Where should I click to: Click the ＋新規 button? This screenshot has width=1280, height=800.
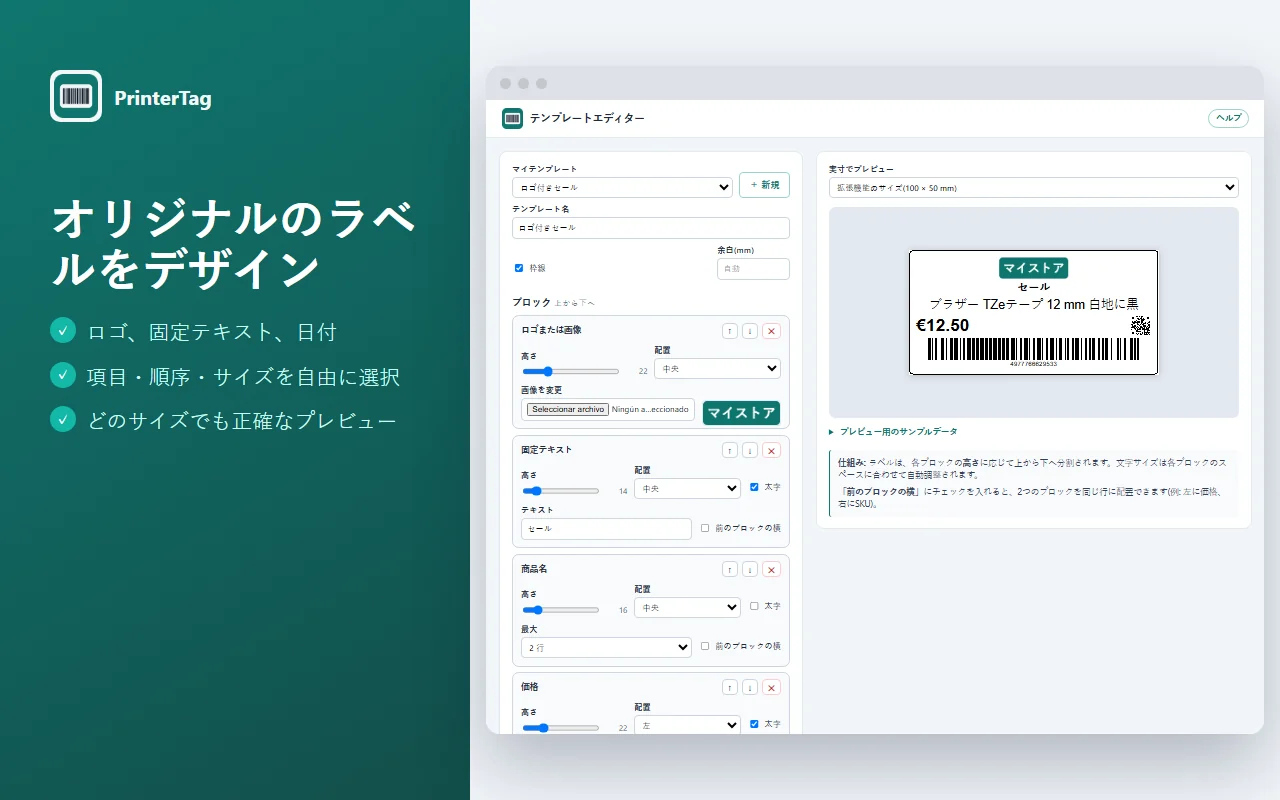pyautogui.click(x=764, y=185)
